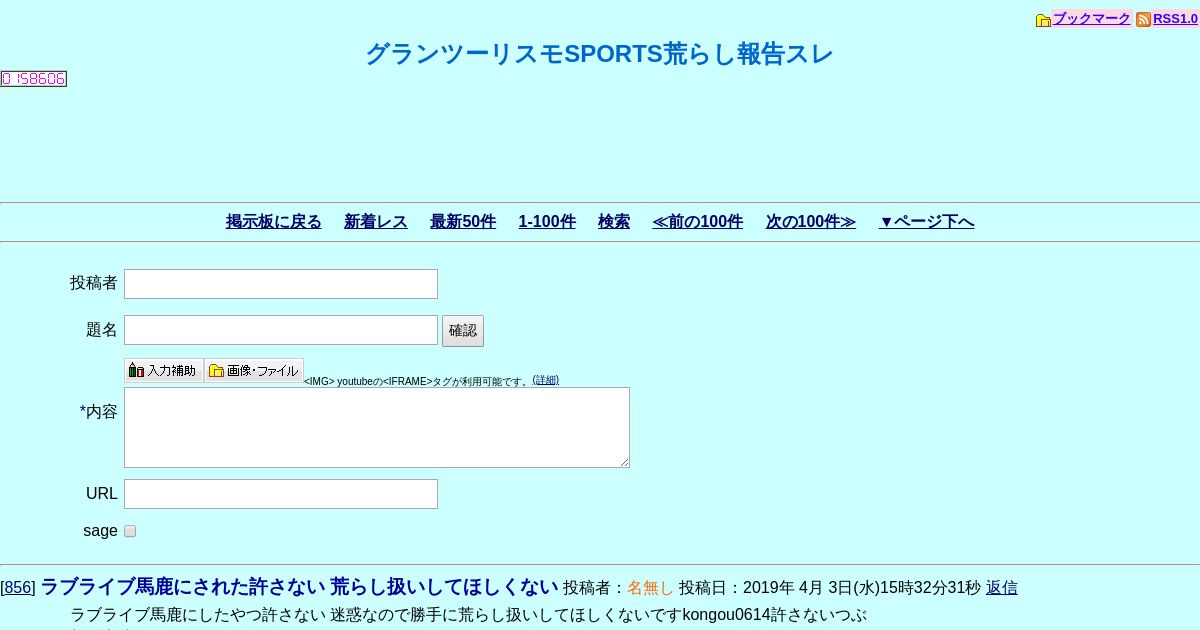Go back via 掲示板に戻る
The height and width of the screenshot is (630, 1200).
(274, 222)
